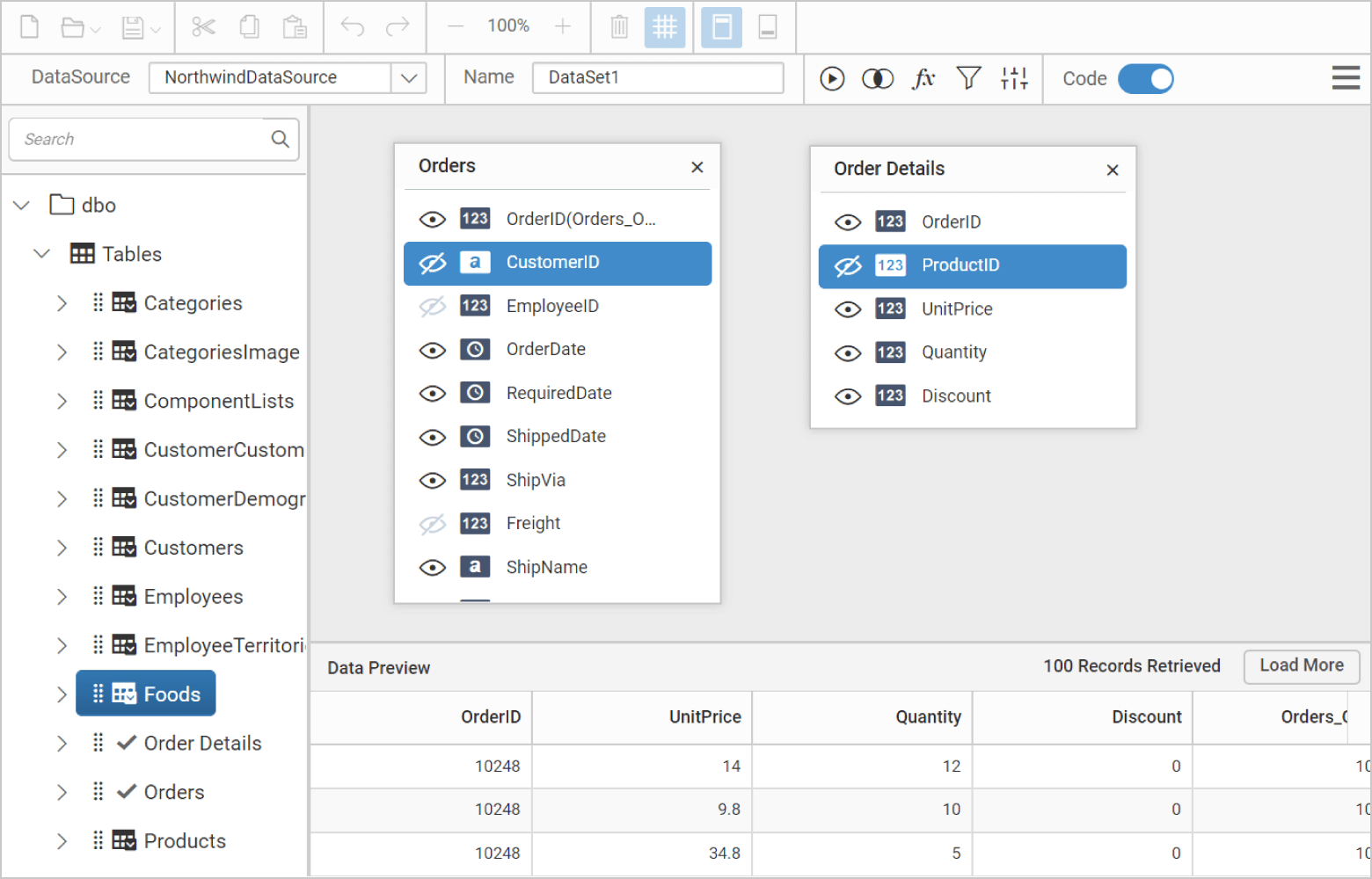Click the Paste icon
Screen dimensions: 1372x879
click(x=296, y=26)
